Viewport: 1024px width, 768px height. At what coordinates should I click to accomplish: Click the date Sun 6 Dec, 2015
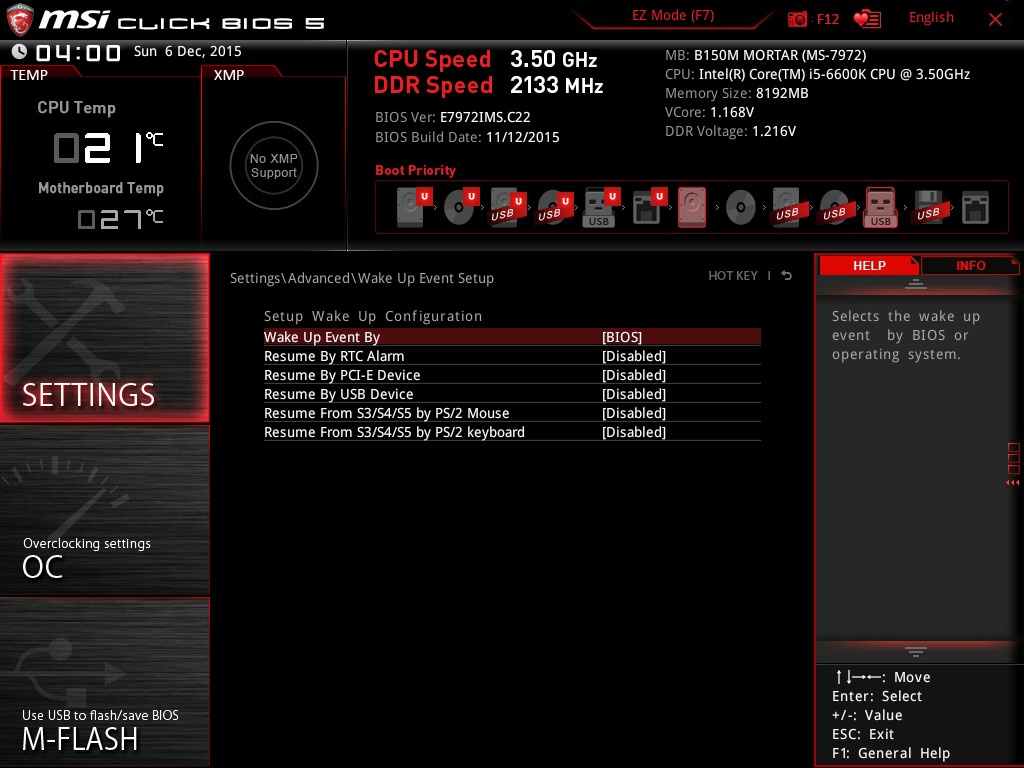187,51
